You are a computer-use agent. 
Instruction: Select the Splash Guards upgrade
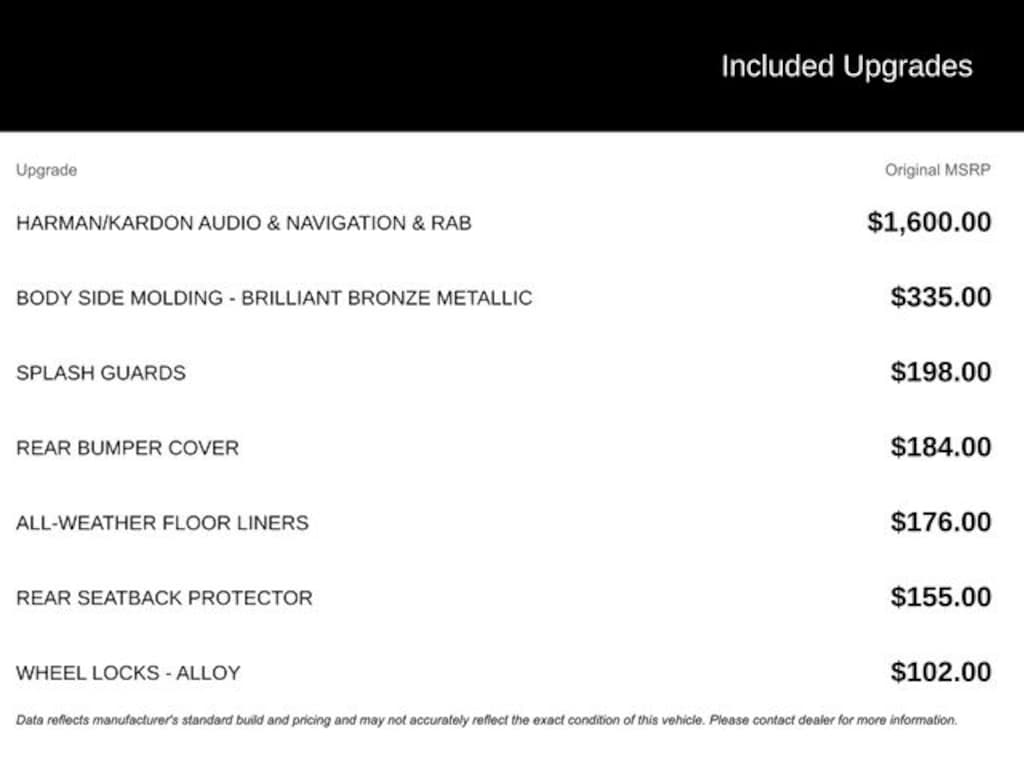(101, 372)
